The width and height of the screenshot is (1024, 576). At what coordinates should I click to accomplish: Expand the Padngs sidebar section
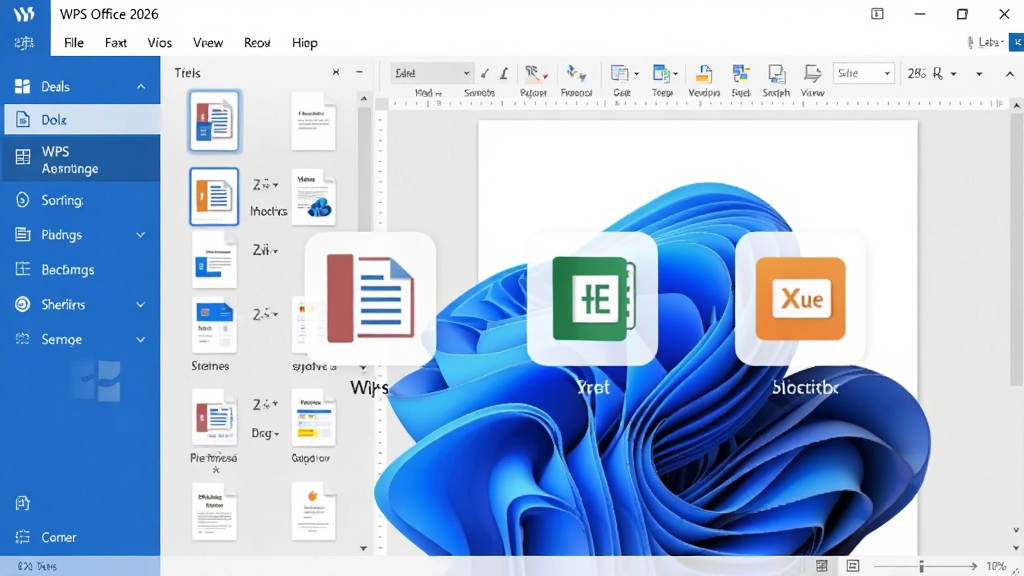140,234
